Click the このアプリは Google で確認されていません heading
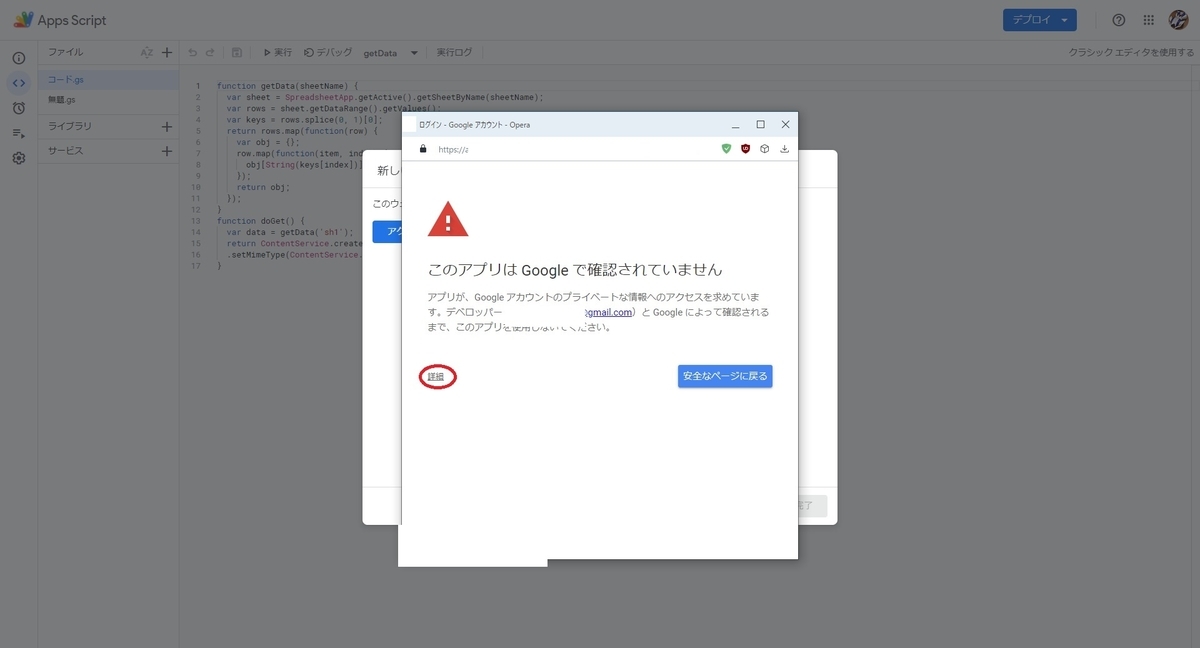This screenshot has height=648, width=1200. (575, 270)
